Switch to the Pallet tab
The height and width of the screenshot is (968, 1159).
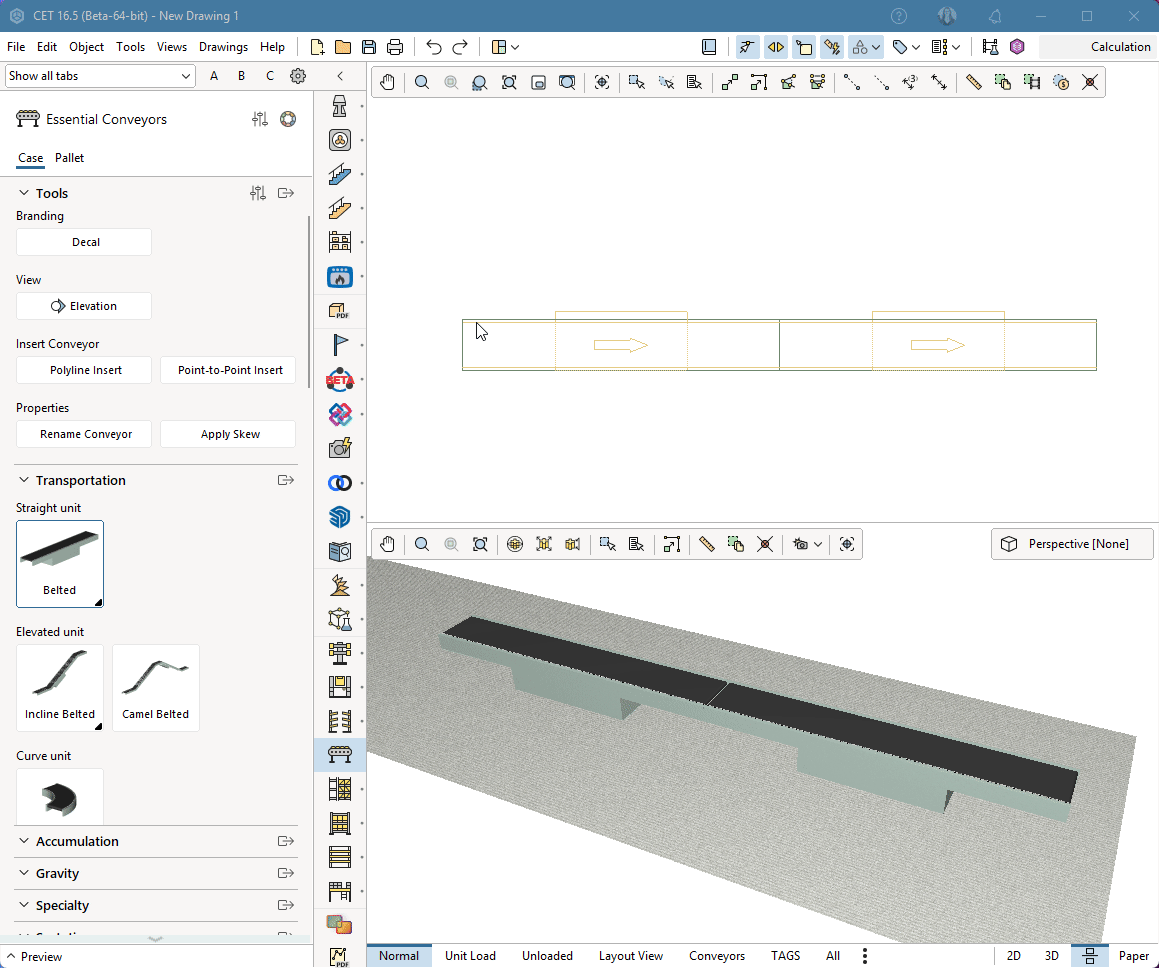69,158
